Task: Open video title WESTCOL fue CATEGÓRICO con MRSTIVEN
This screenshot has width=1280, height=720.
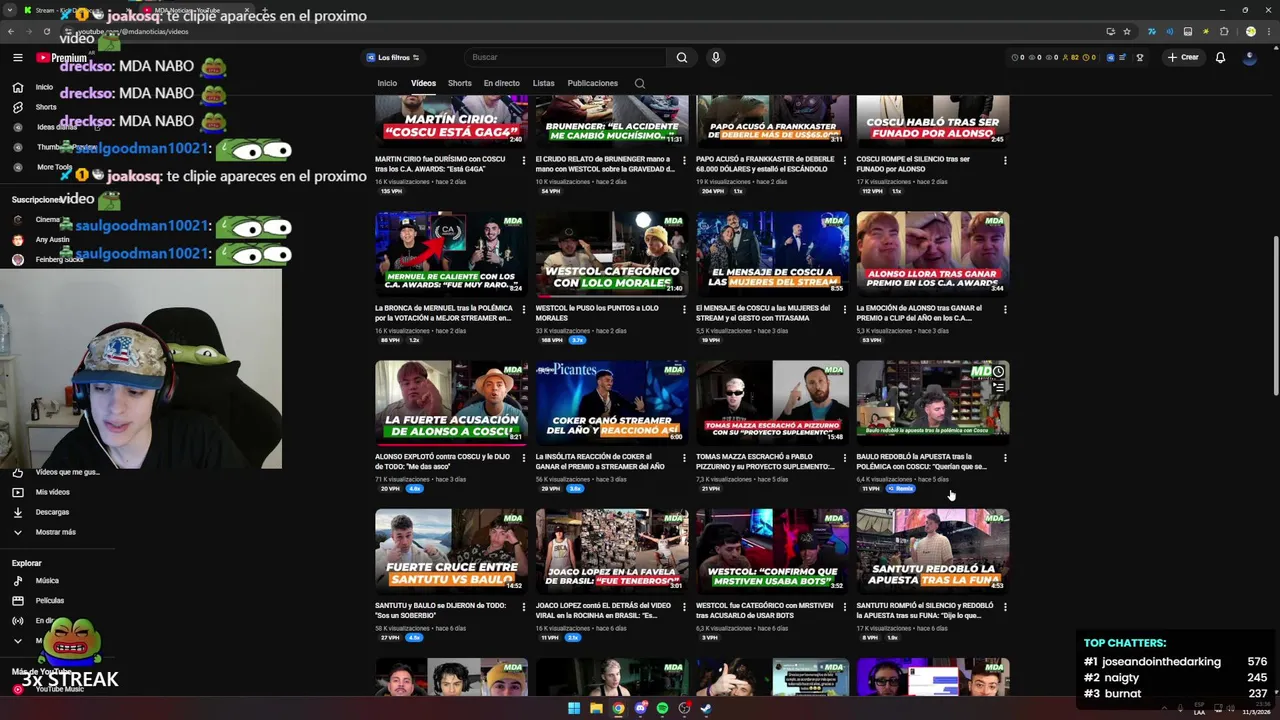Action: point(765,610)
